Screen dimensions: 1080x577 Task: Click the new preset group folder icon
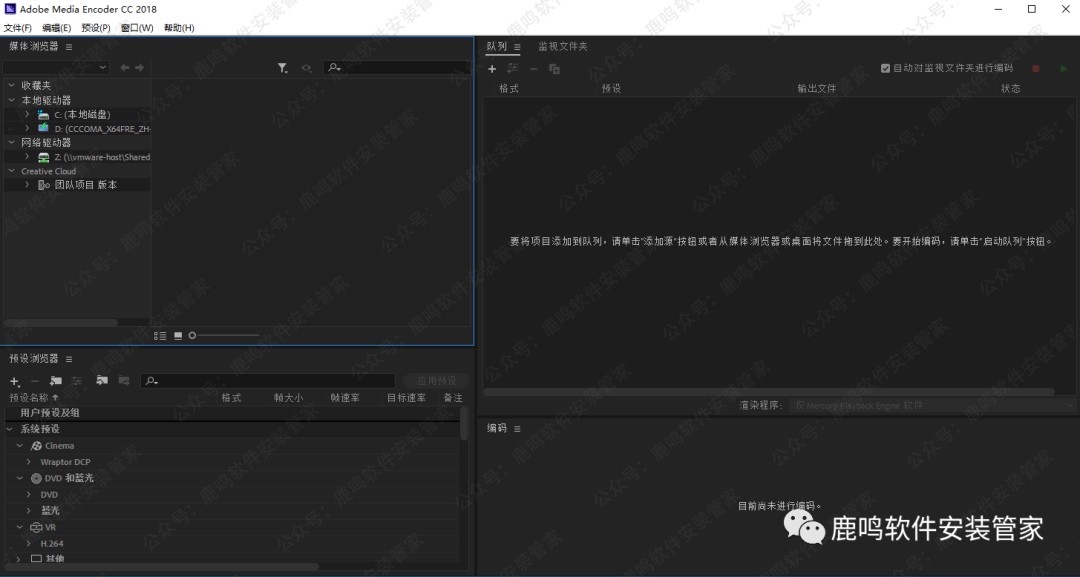tap(56, 381)
